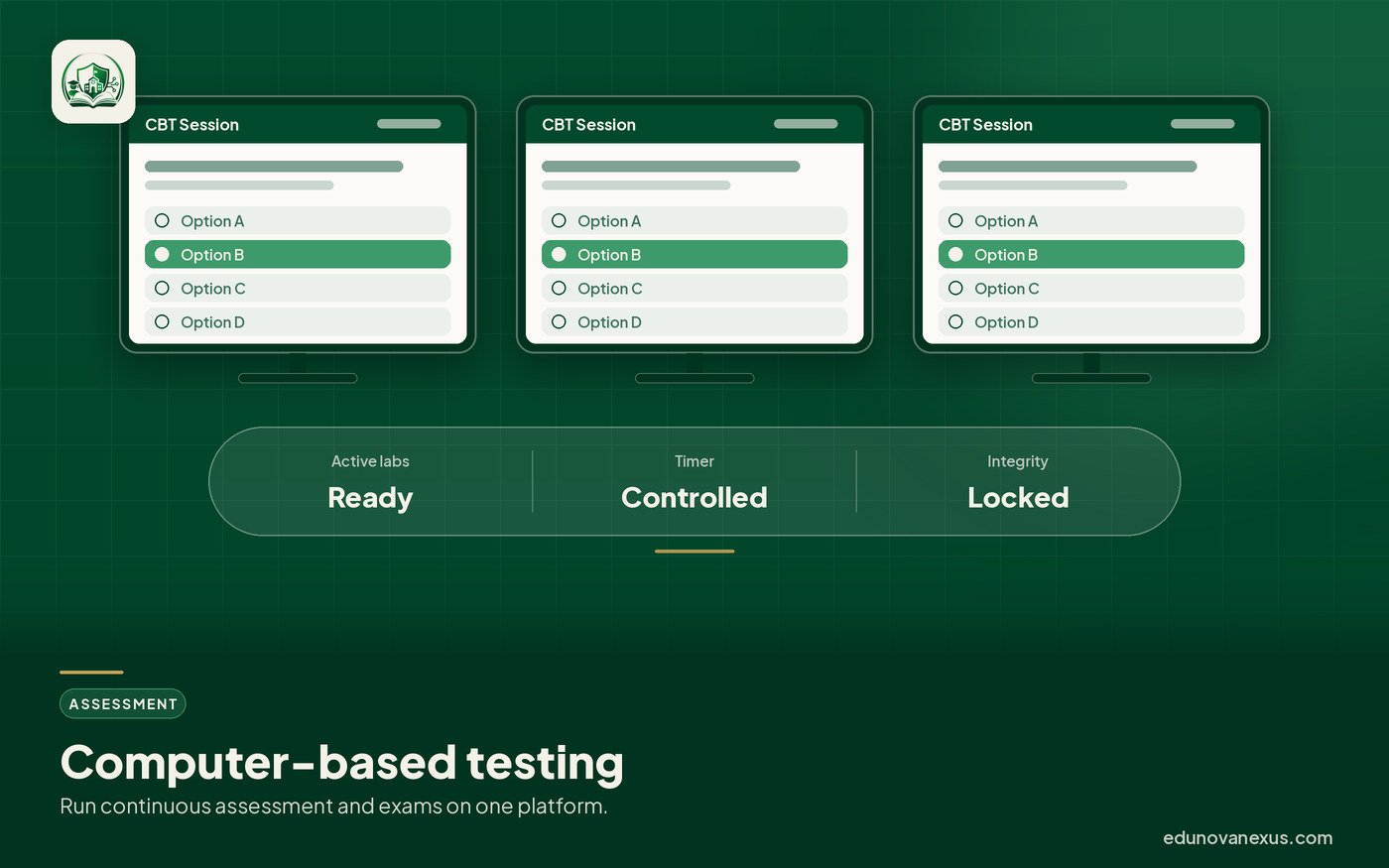1389x868 pixels.
Task: Pick Option D in right CBT Session monitor
Action: pos(1091,322)
